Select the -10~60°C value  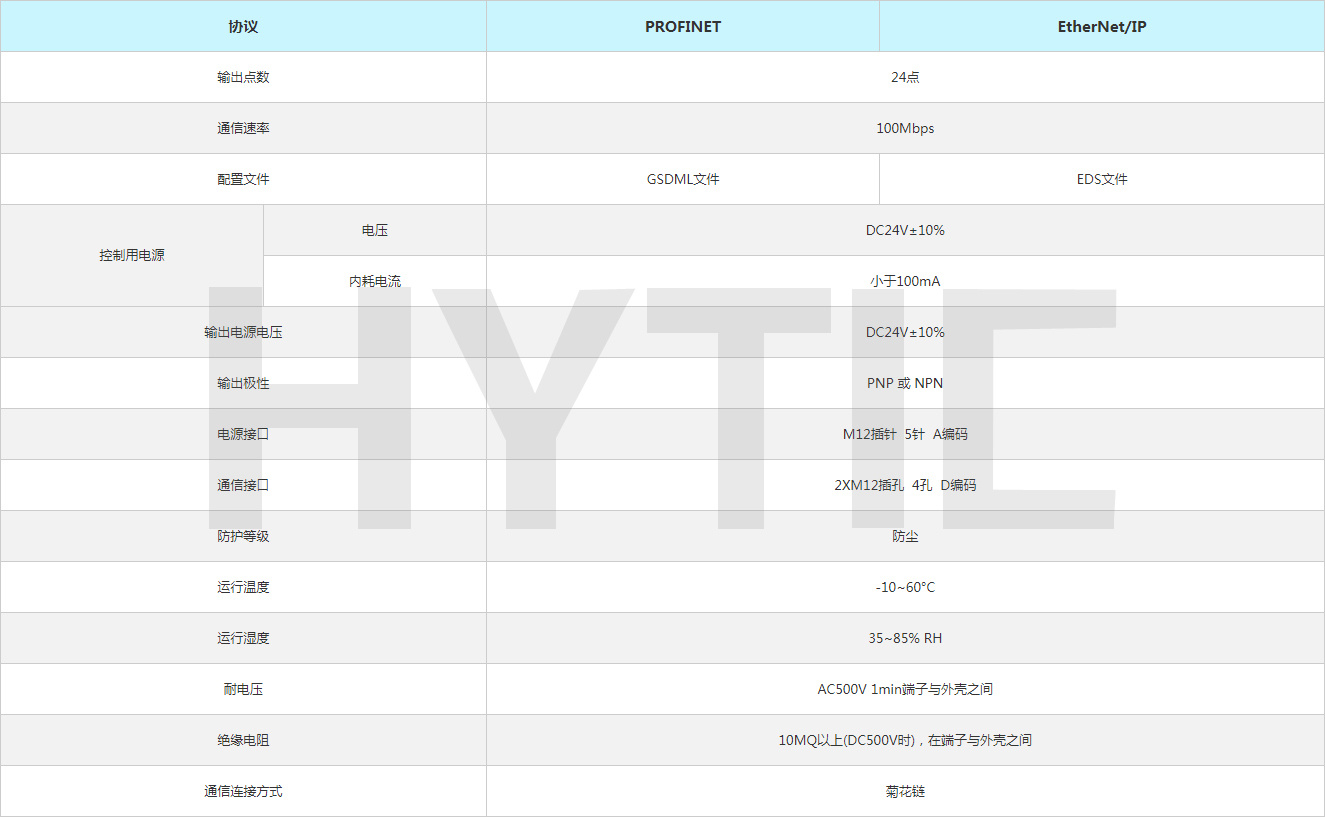[x=905, y=587]
